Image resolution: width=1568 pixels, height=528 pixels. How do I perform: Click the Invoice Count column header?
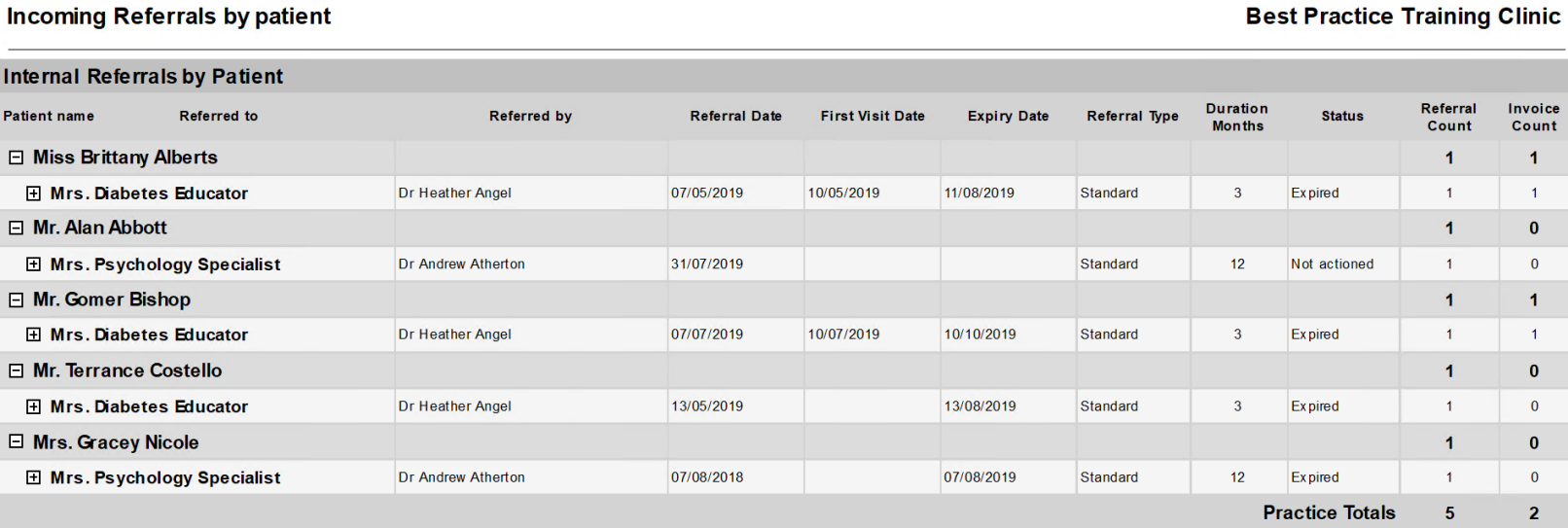pos(1534,118)
